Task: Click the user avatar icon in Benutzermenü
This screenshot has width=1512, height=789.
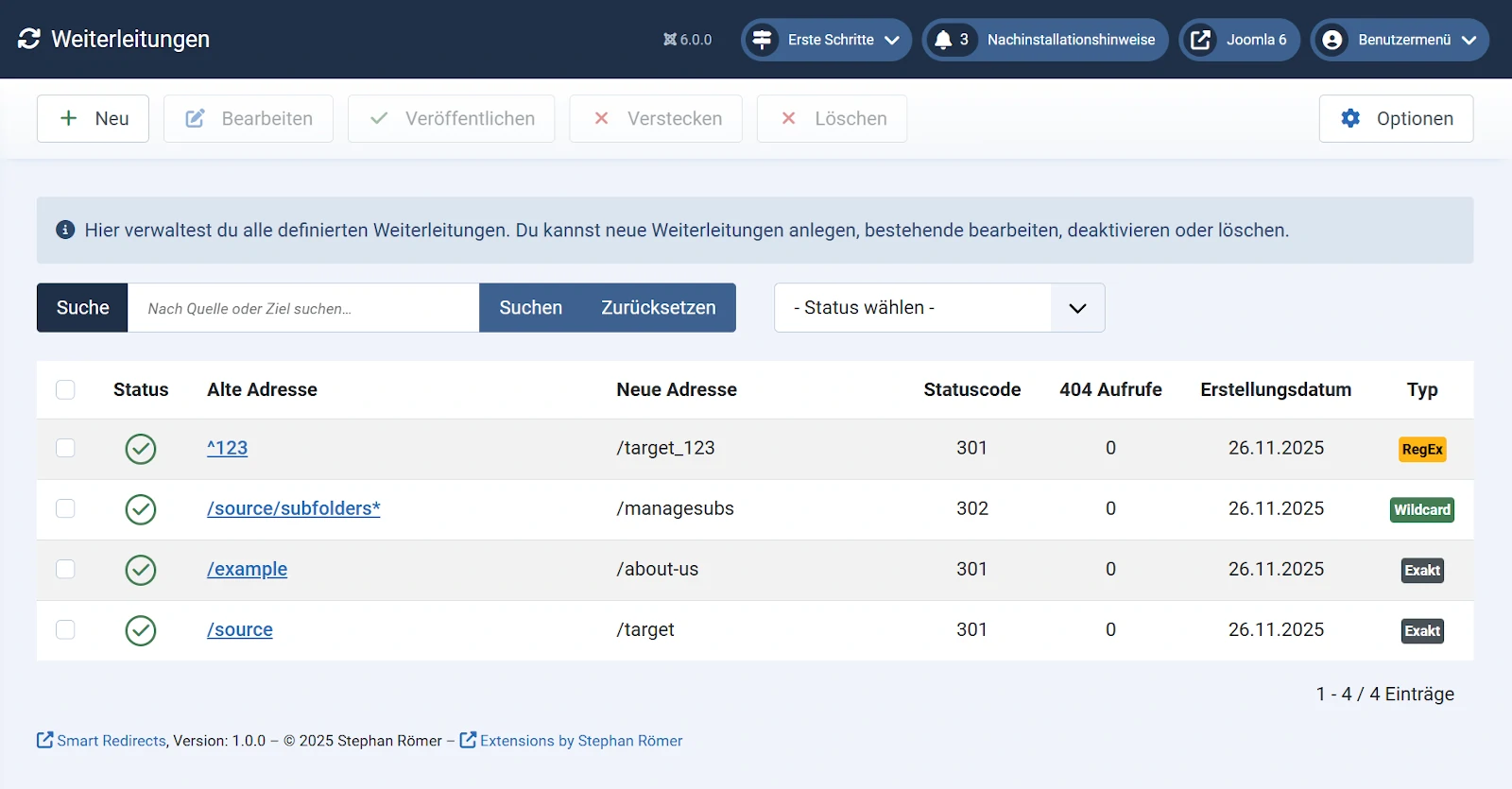Action: (x=1332, y=40)
